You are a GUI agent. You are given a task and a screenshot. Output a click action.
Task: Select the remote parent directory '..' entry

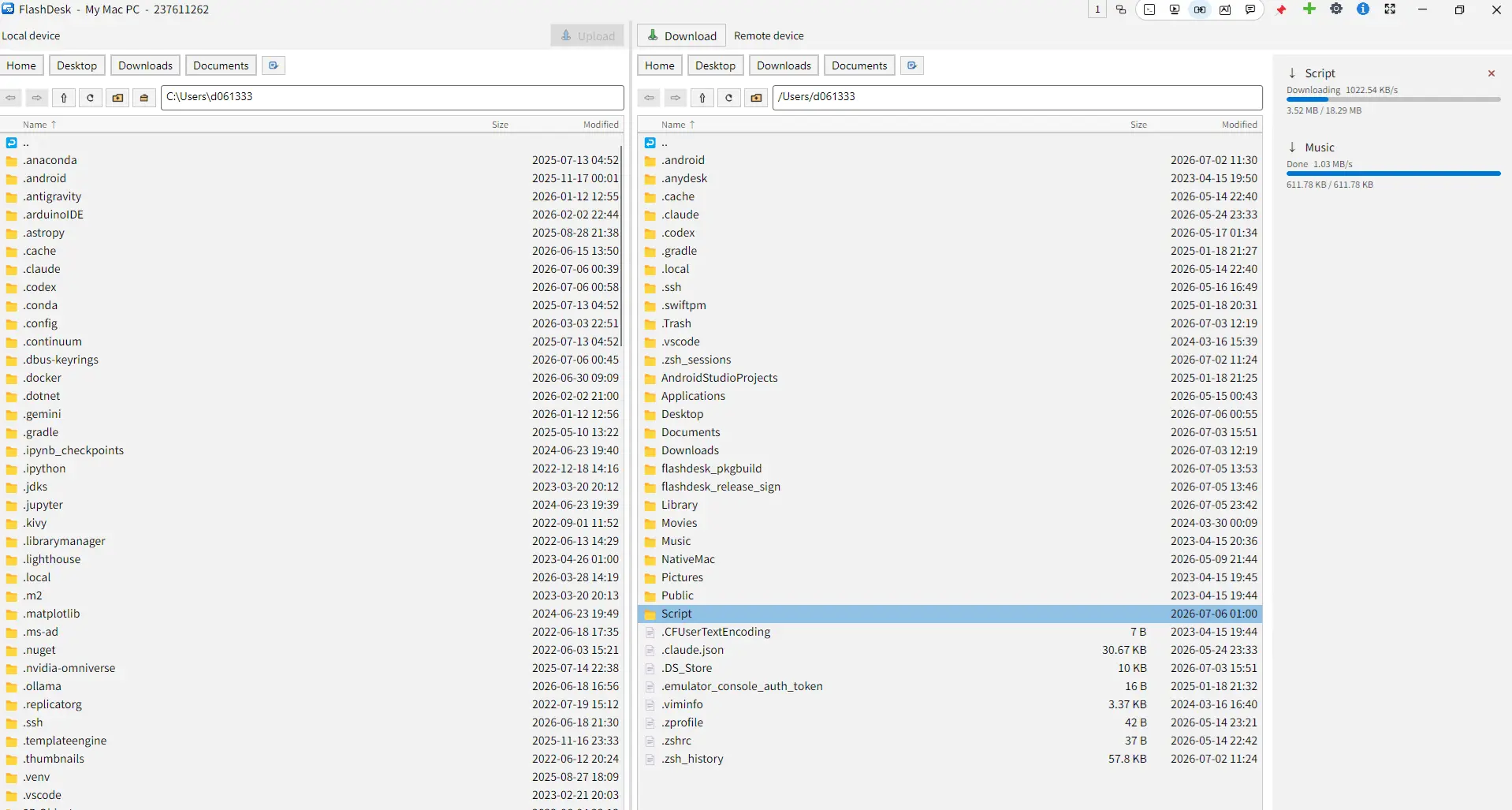point(949,143)
